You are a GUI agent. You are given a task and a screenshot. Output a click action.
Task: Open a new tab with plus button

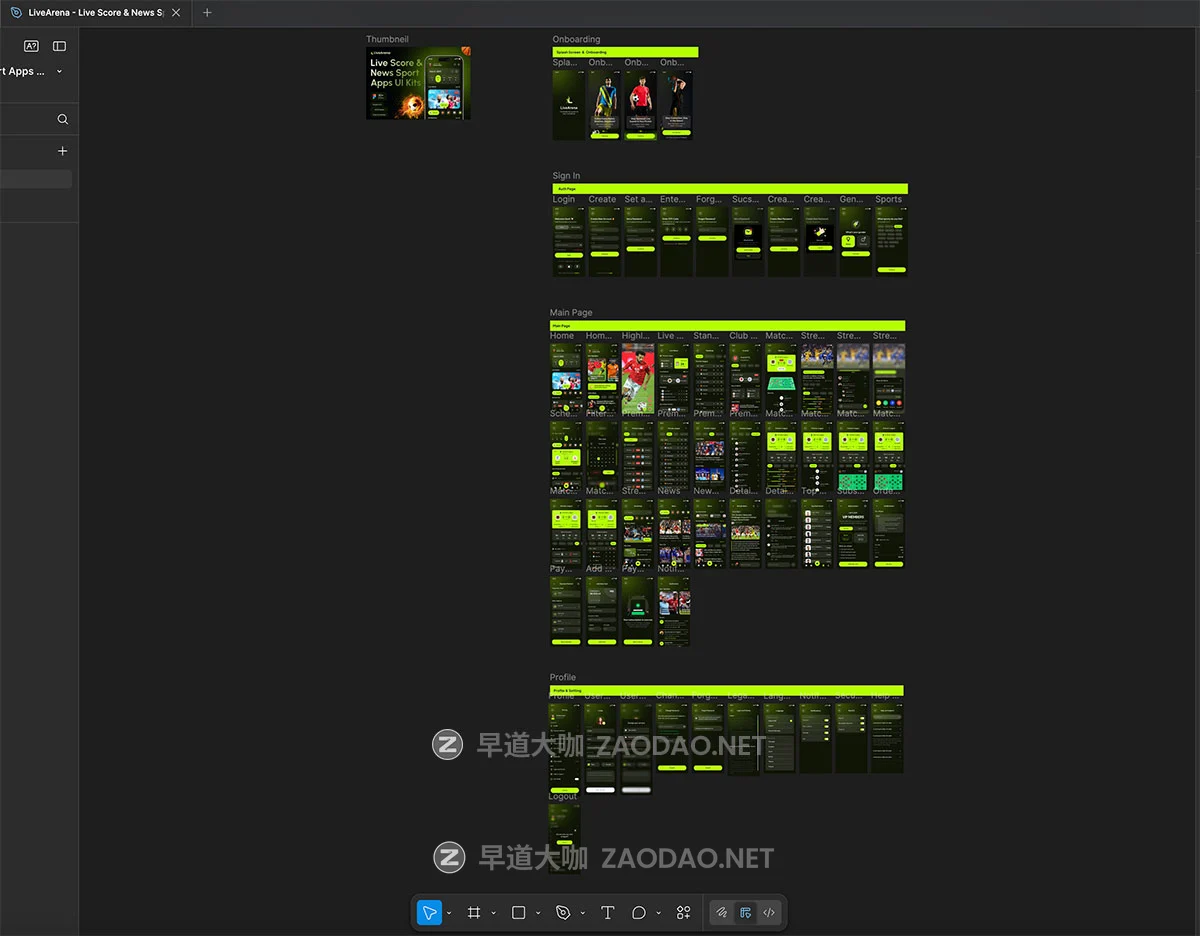coord(207,13)
